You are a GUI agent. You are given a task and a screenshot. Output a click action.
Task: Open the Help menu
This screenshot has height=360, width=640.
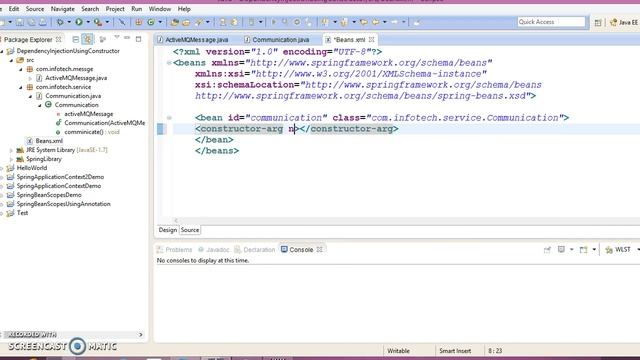tap(184, 9)
